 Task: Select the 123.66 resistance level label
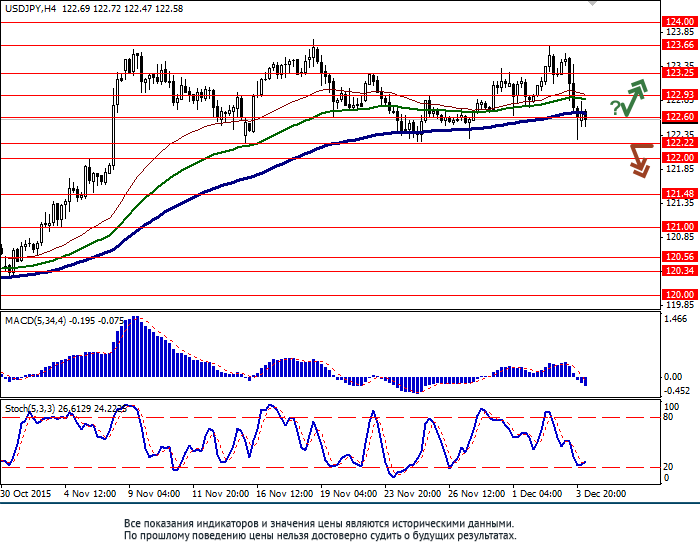[x=680, y=45]
